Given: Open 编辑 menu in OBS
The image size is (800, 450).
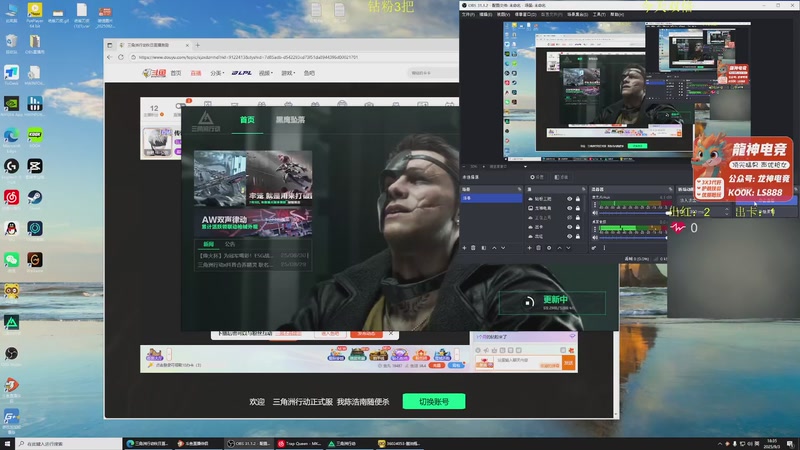Looking at the screenshot, I should [x=486, y=14].
